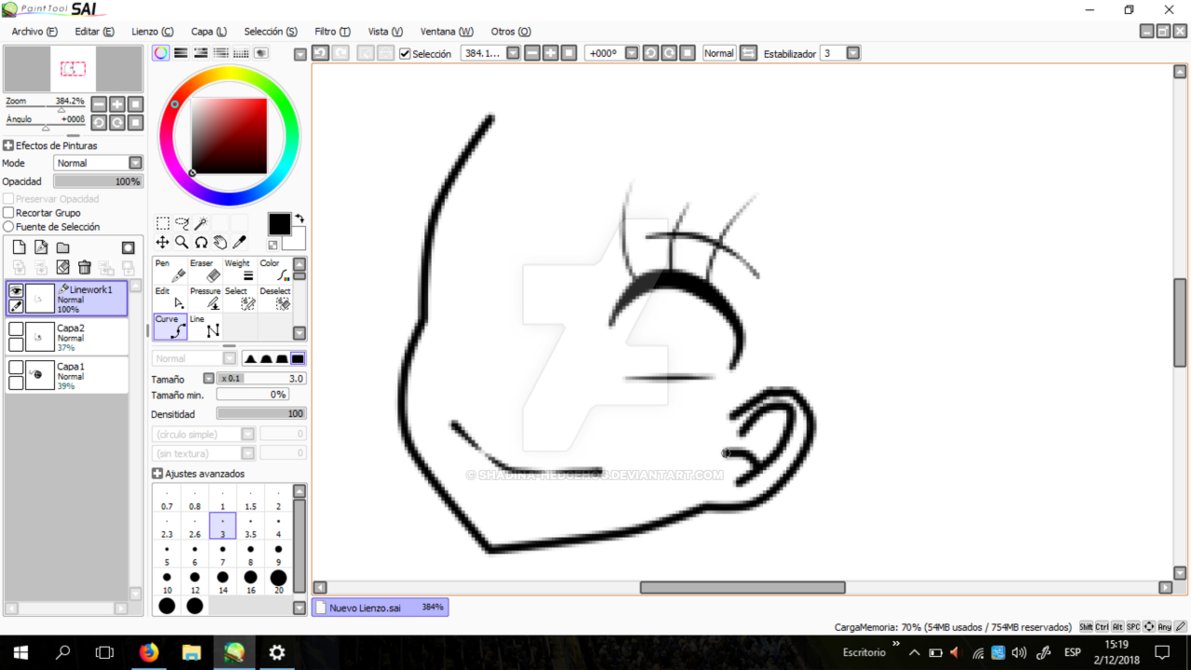Toggle Preservar Opacidad

(8, 198)
